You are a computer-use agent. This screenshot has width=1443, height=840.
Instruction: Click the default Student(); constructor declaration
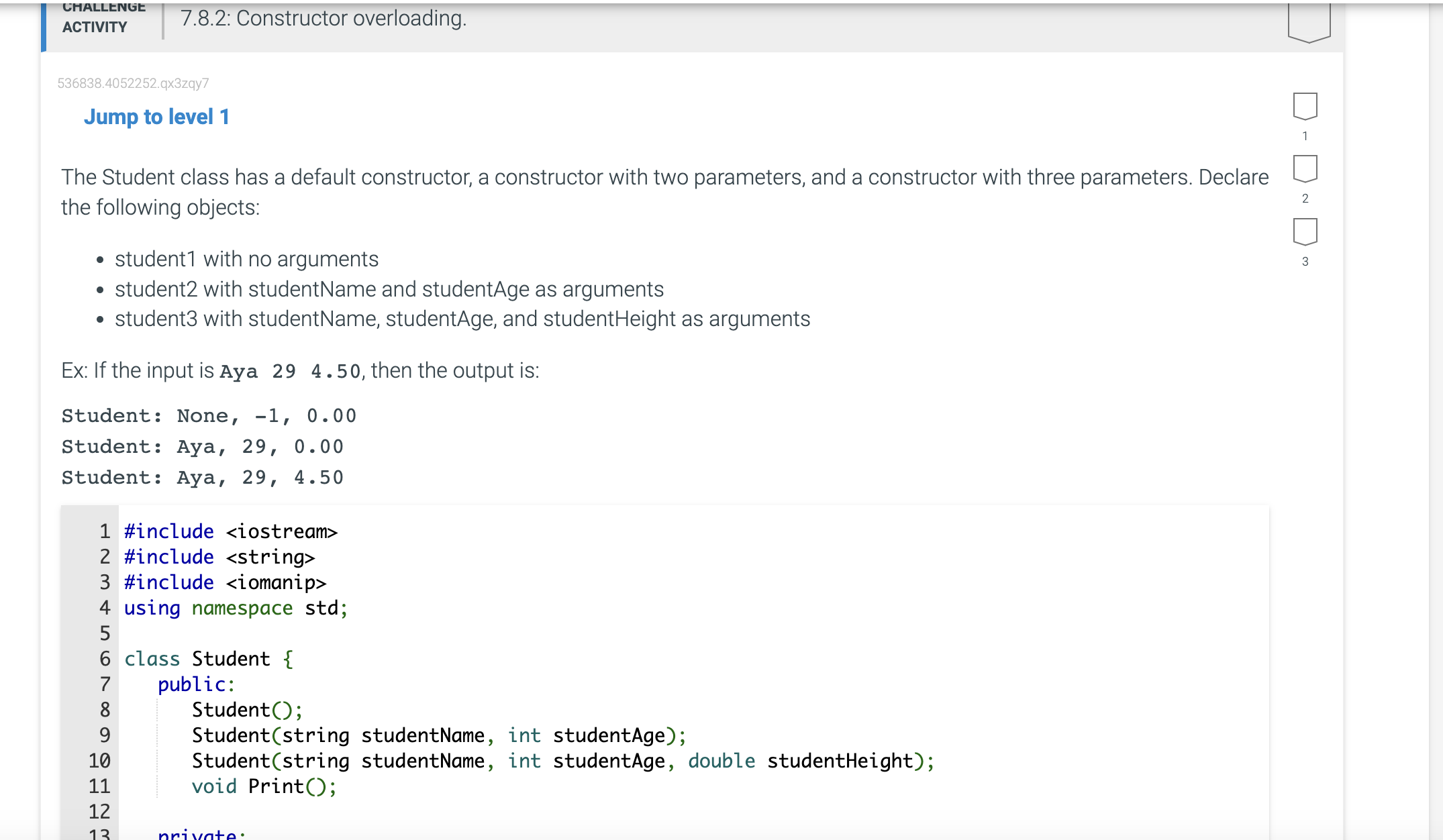(x=247, y=710)
